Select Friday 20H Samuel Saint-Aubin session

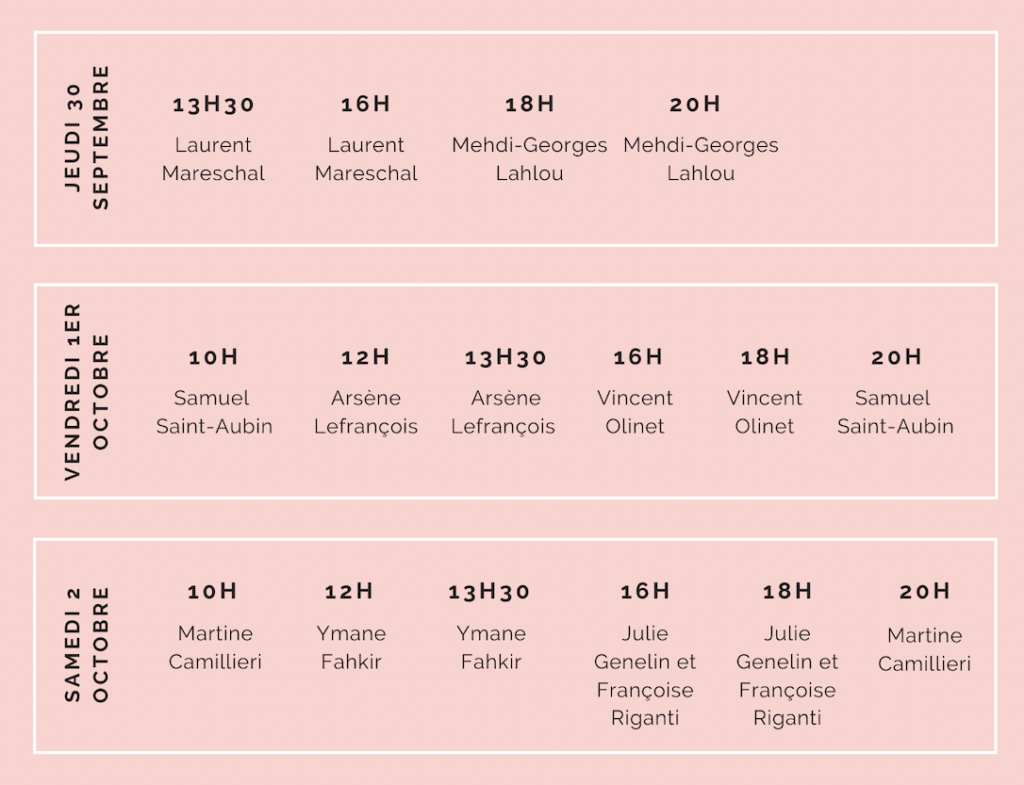point(895,392)
